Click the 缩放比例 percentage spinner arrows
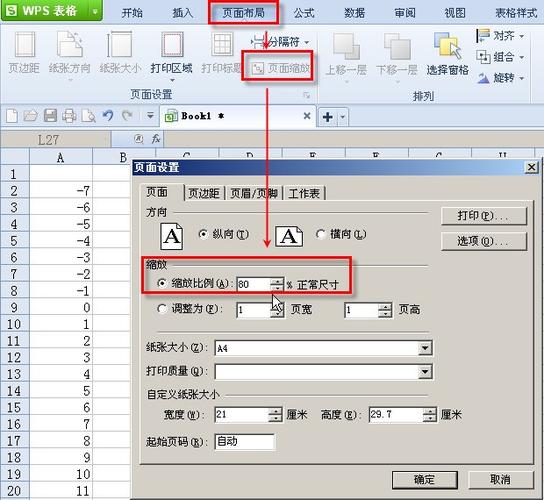This screenshot has height=500, width=544. [277, 284]
